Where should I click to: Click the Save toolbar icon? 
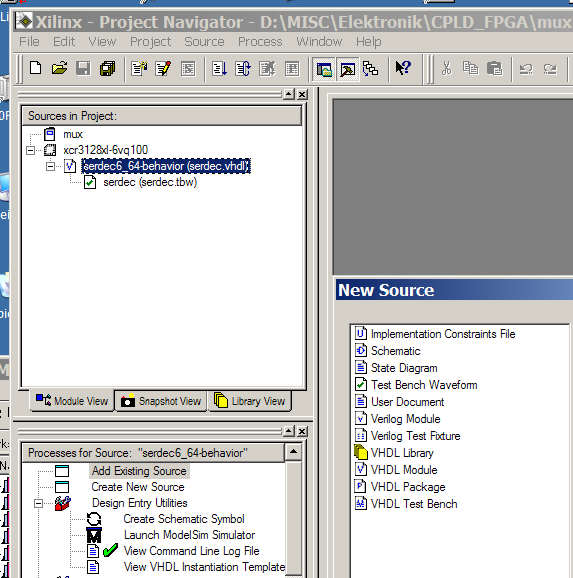83,68
